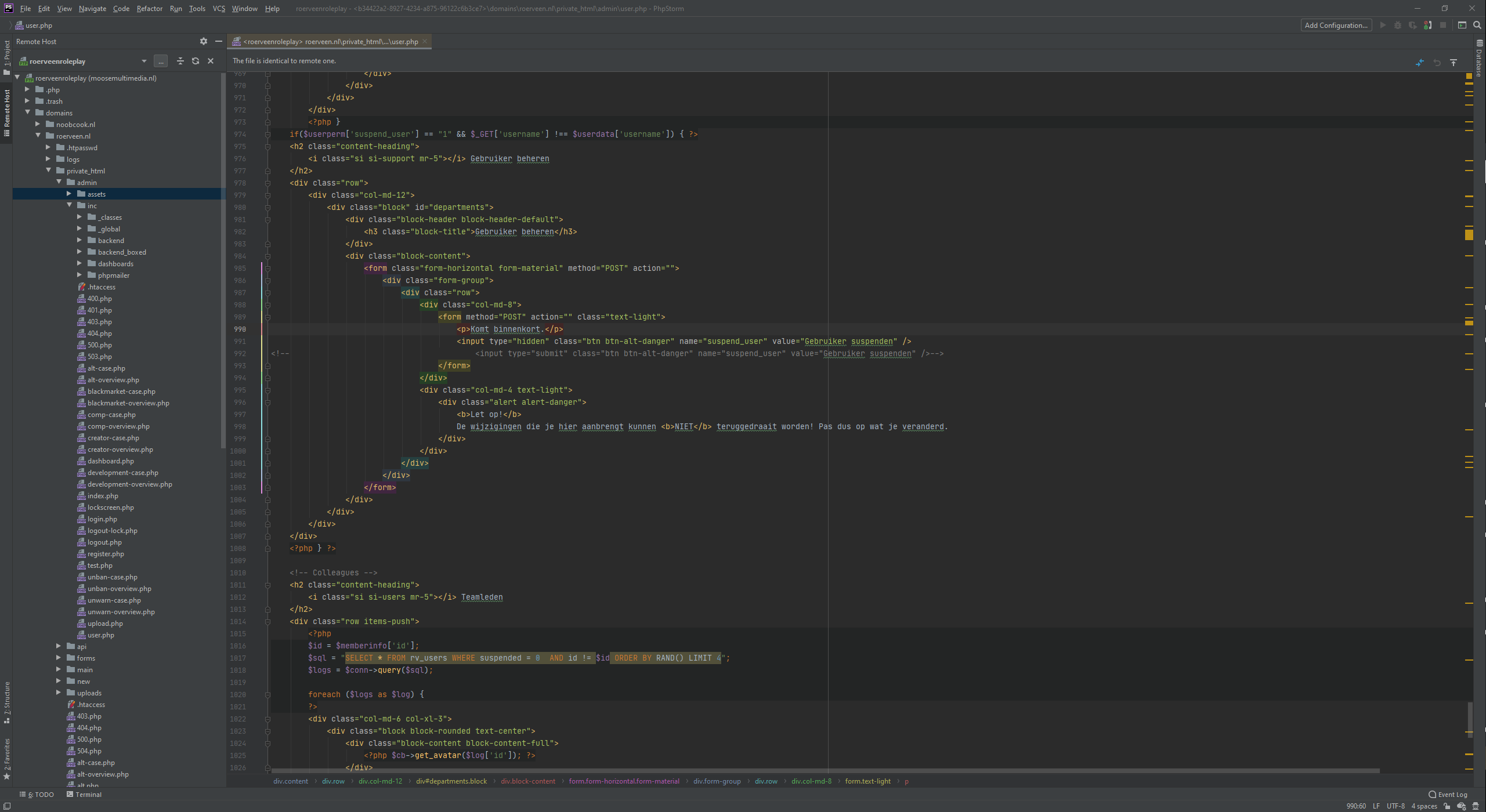Toggle the Project tool window tab
This screenshot has height=812, width=1486.
point(6,57)
